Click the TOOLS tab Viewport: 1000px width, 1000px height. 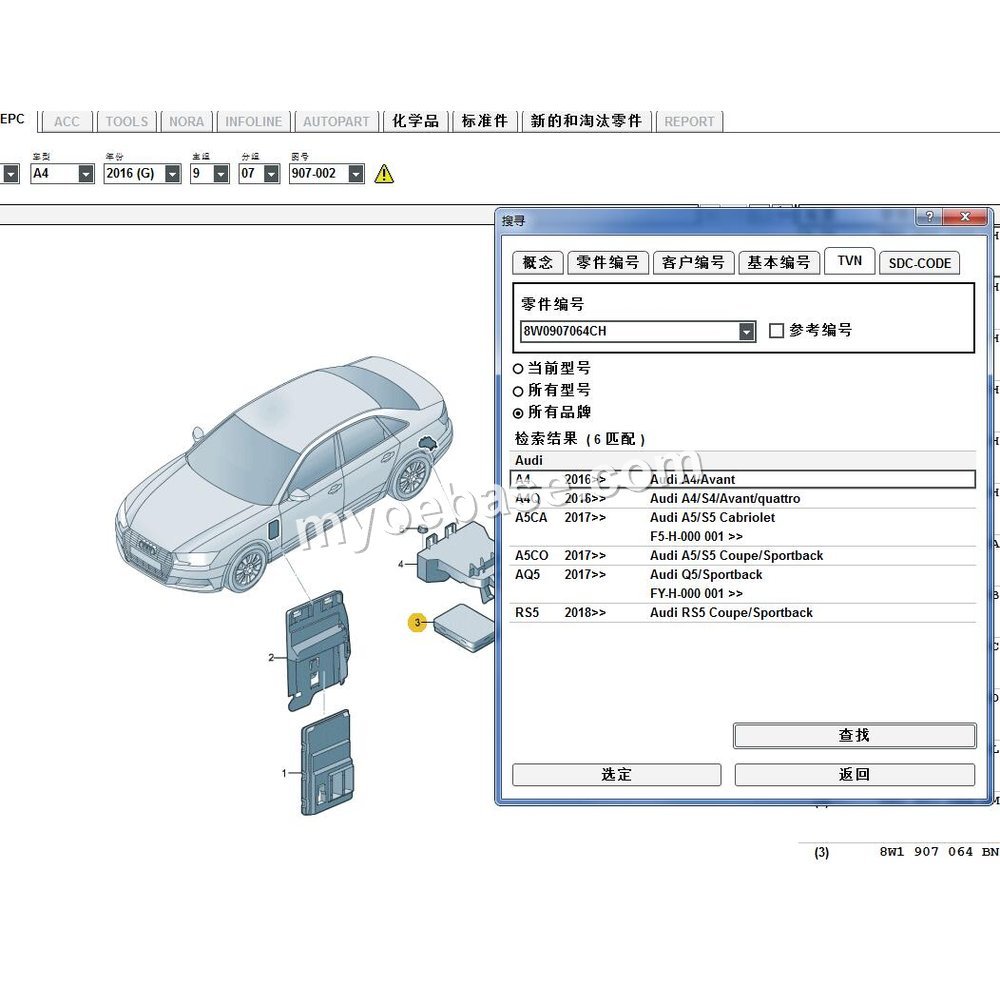[126, 121]
